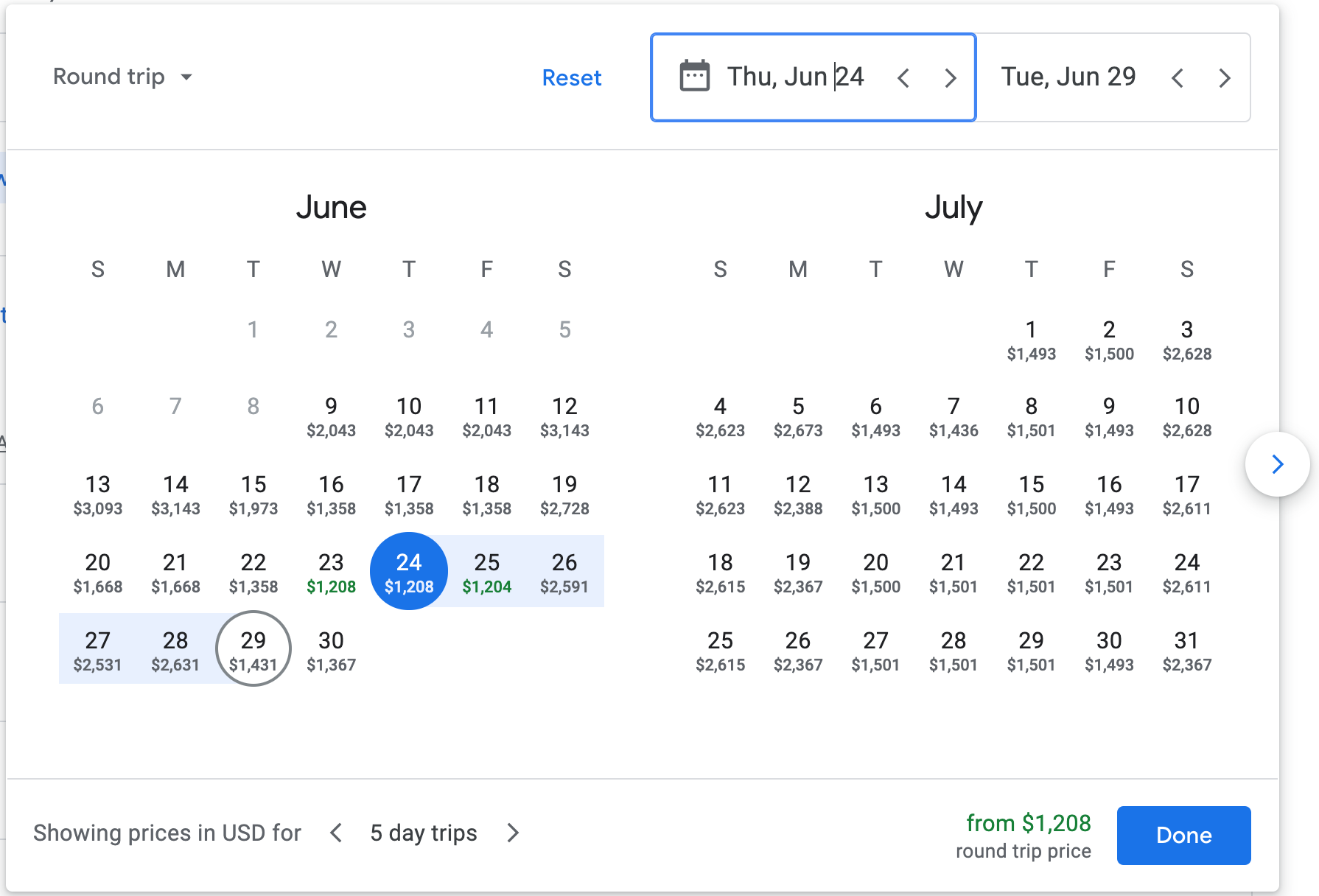Select June 25 priced at $1,204
Image resolution: width=1319 pixels, height=896 pixels.
click(x=486, y=572)
